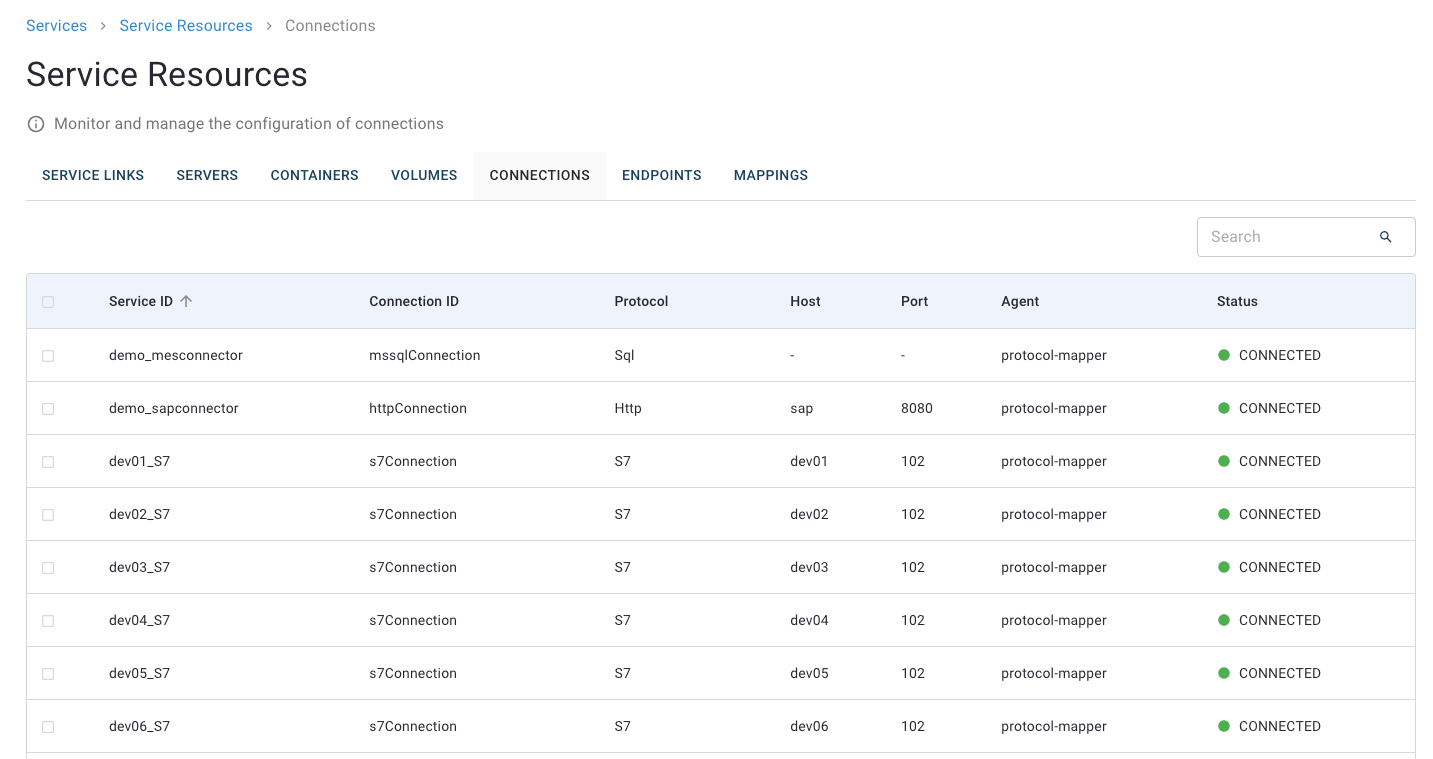The width and height of the screenshot is (1433, 759).
Task: Tick the dev01_S7 row checkbox
Action: (x=48, y=462)
